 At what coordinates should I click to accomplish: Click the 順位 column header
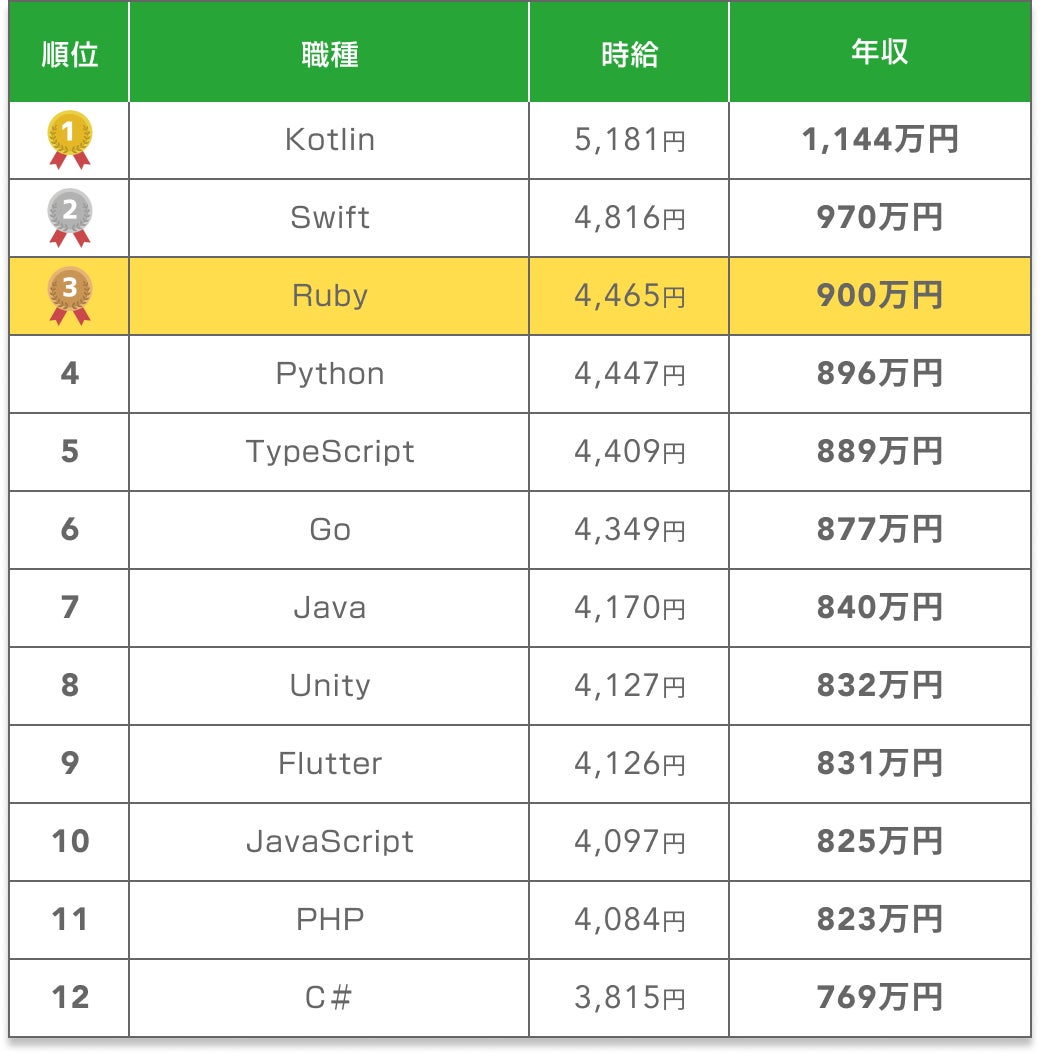(70, 53)
